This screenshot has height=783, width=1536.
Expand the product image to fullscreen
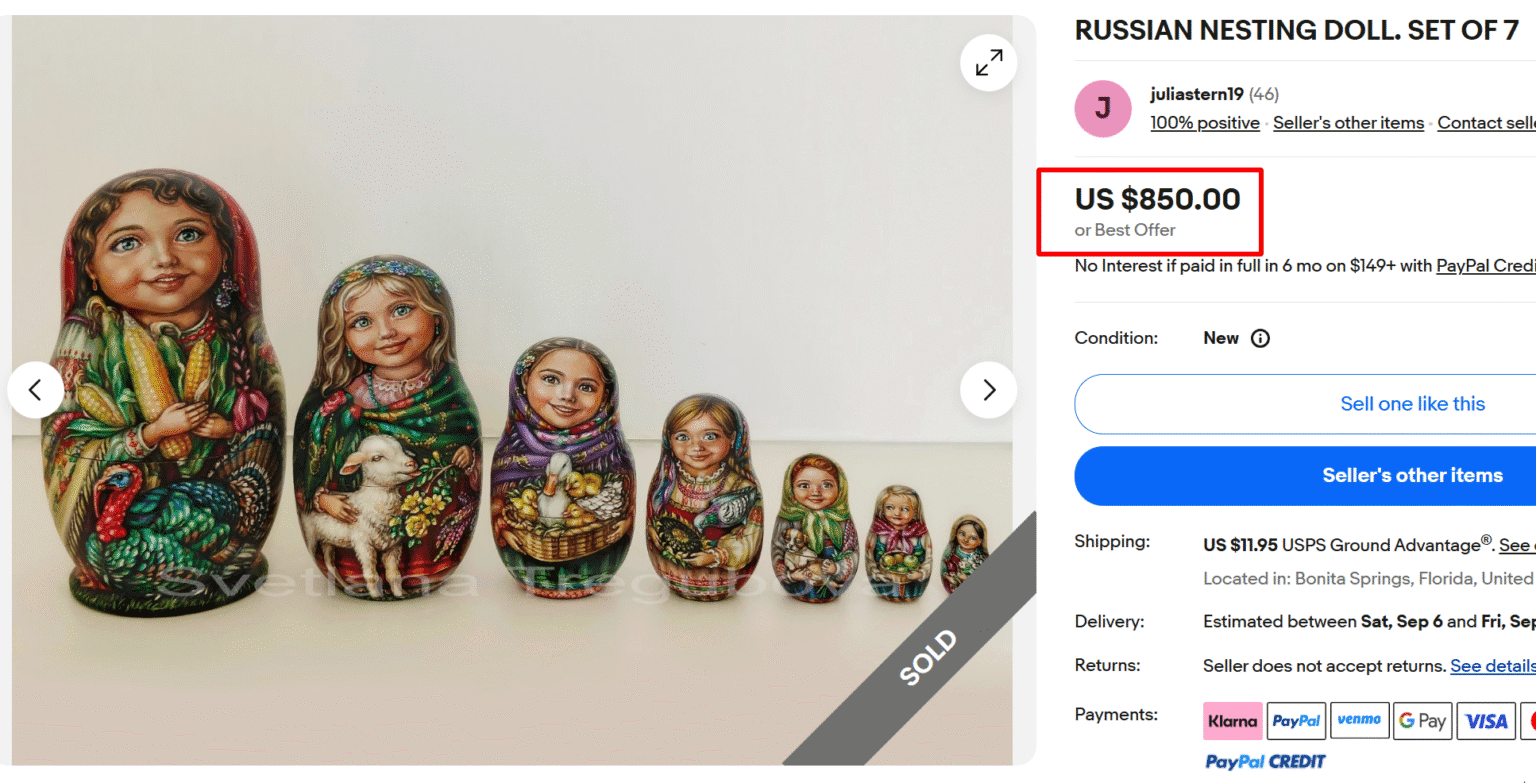click(x=988, y=62)
